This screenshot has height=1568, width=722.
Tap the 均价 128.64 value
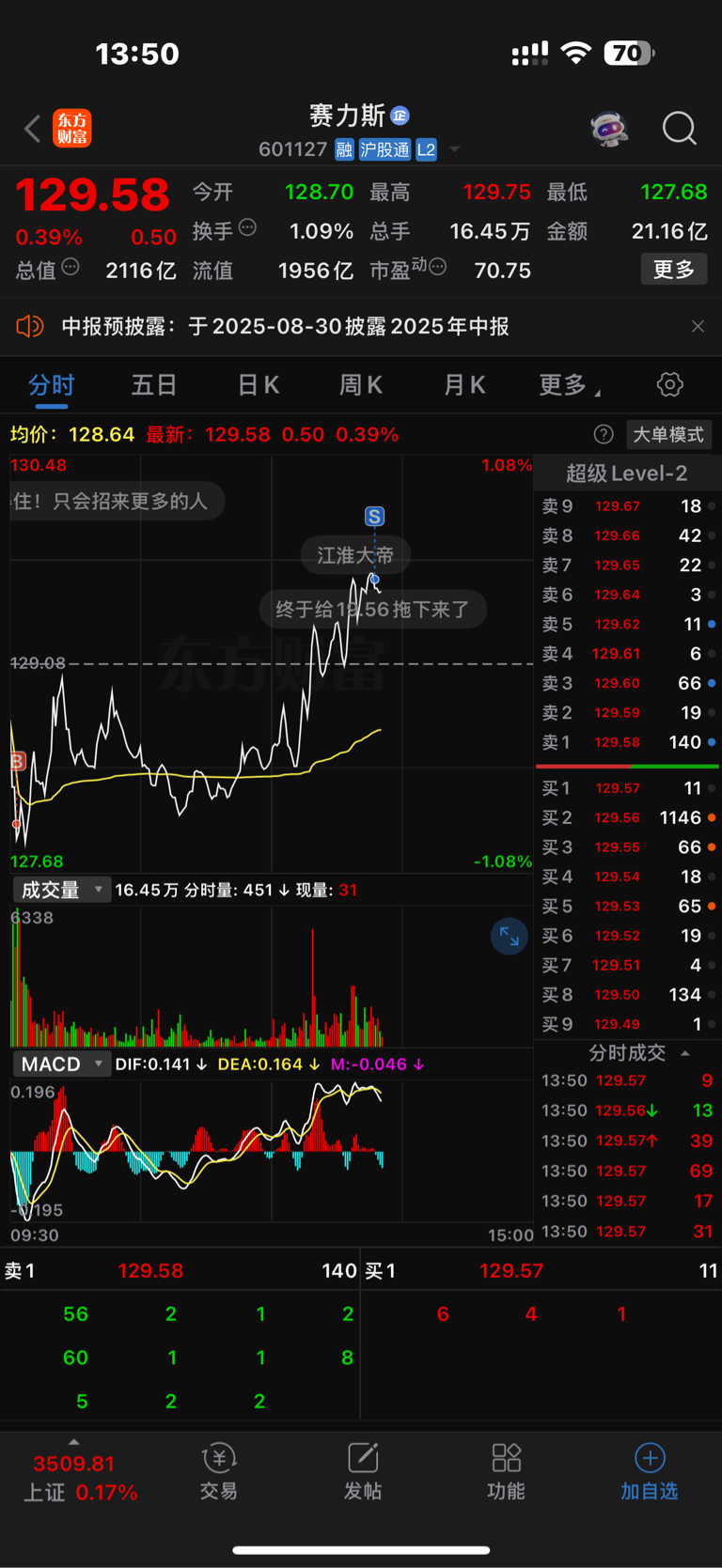pos(72,435)
